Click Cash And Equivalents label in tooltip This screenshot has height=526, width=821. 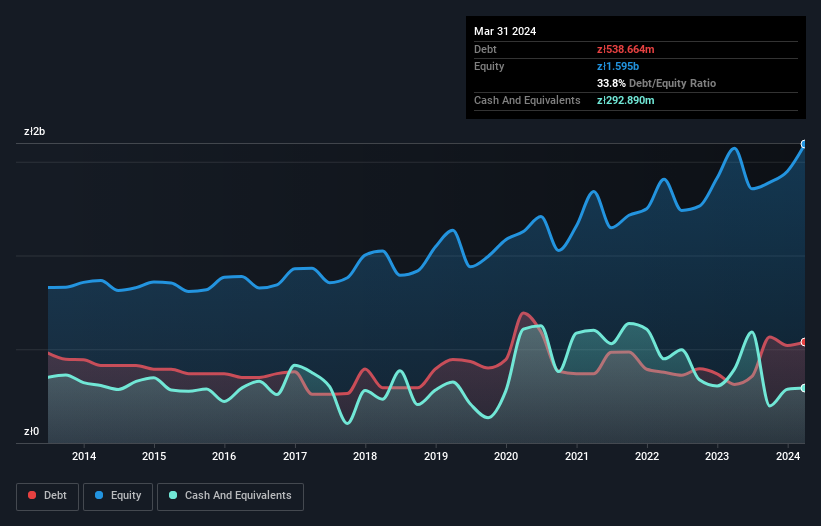[x=527, y=100]
